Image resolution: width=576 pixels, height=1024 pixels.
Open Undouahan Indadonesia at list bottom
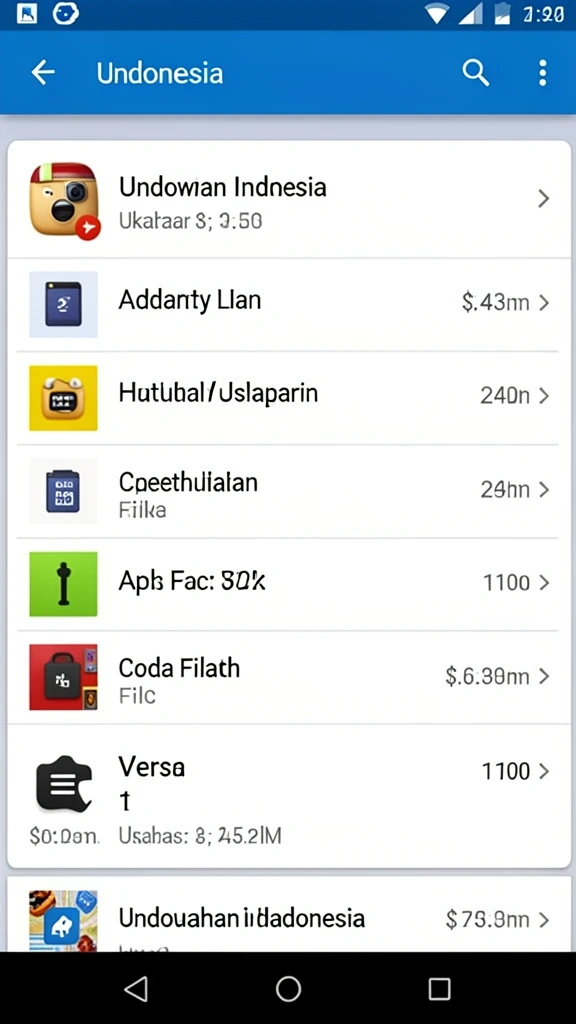288,918
